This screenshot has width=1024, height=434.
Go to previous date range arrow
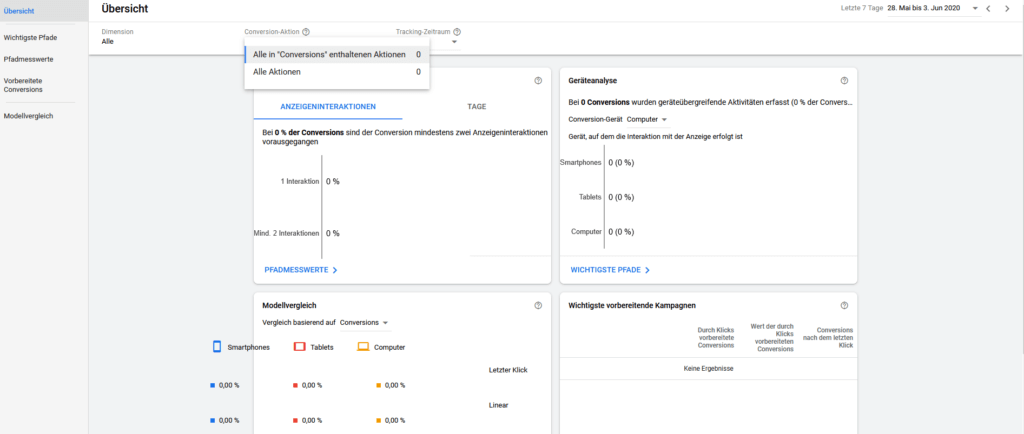pyautogui.click(x=988, y=9)
